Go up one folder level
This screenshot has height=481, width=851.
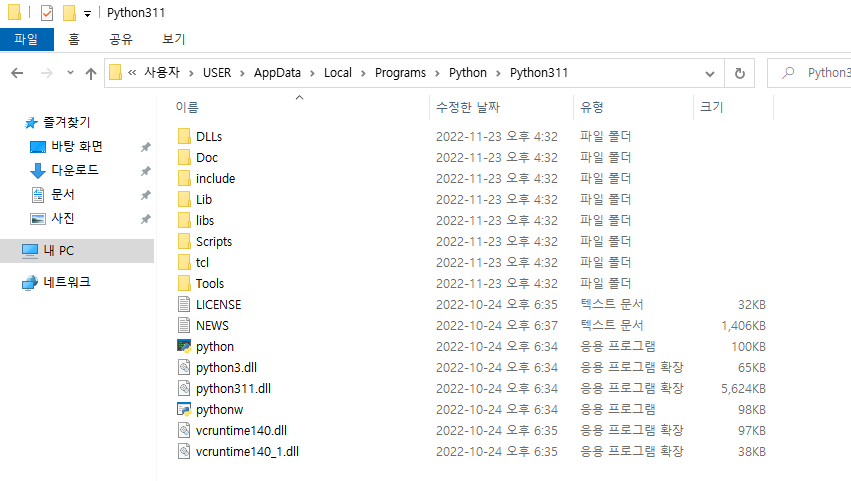(x=91, y=73)
